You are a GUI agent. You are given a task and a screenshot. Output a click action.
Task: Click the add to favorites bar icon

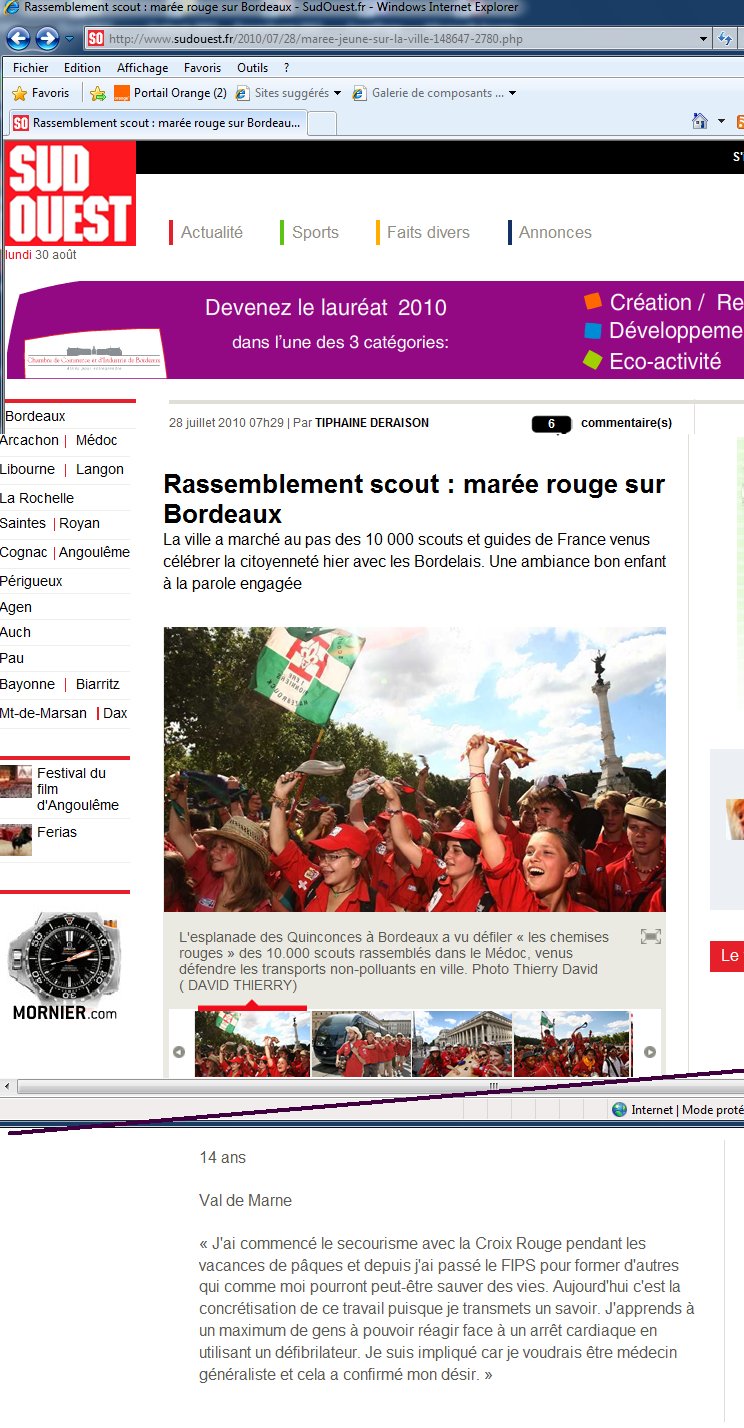tap(97, 93)
